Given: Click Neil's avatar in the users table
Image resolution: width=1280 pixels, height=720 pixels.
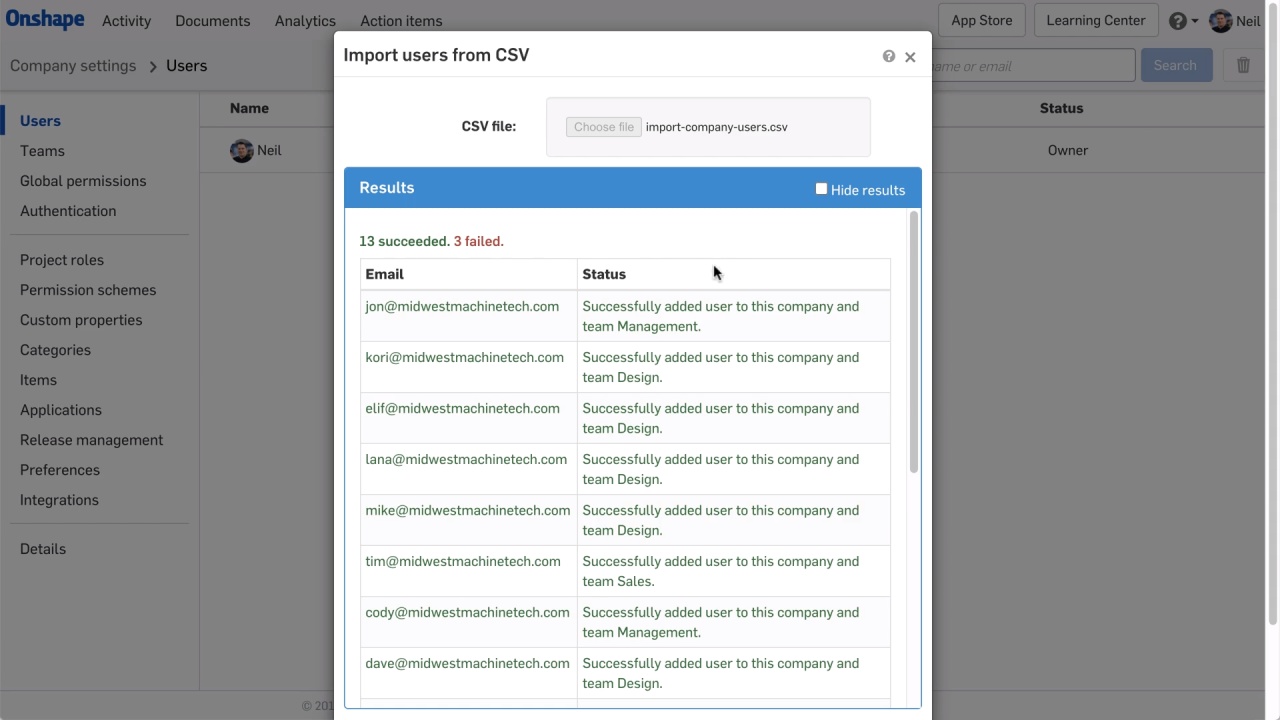Looking at the screenshot, I should coord(241,151).
